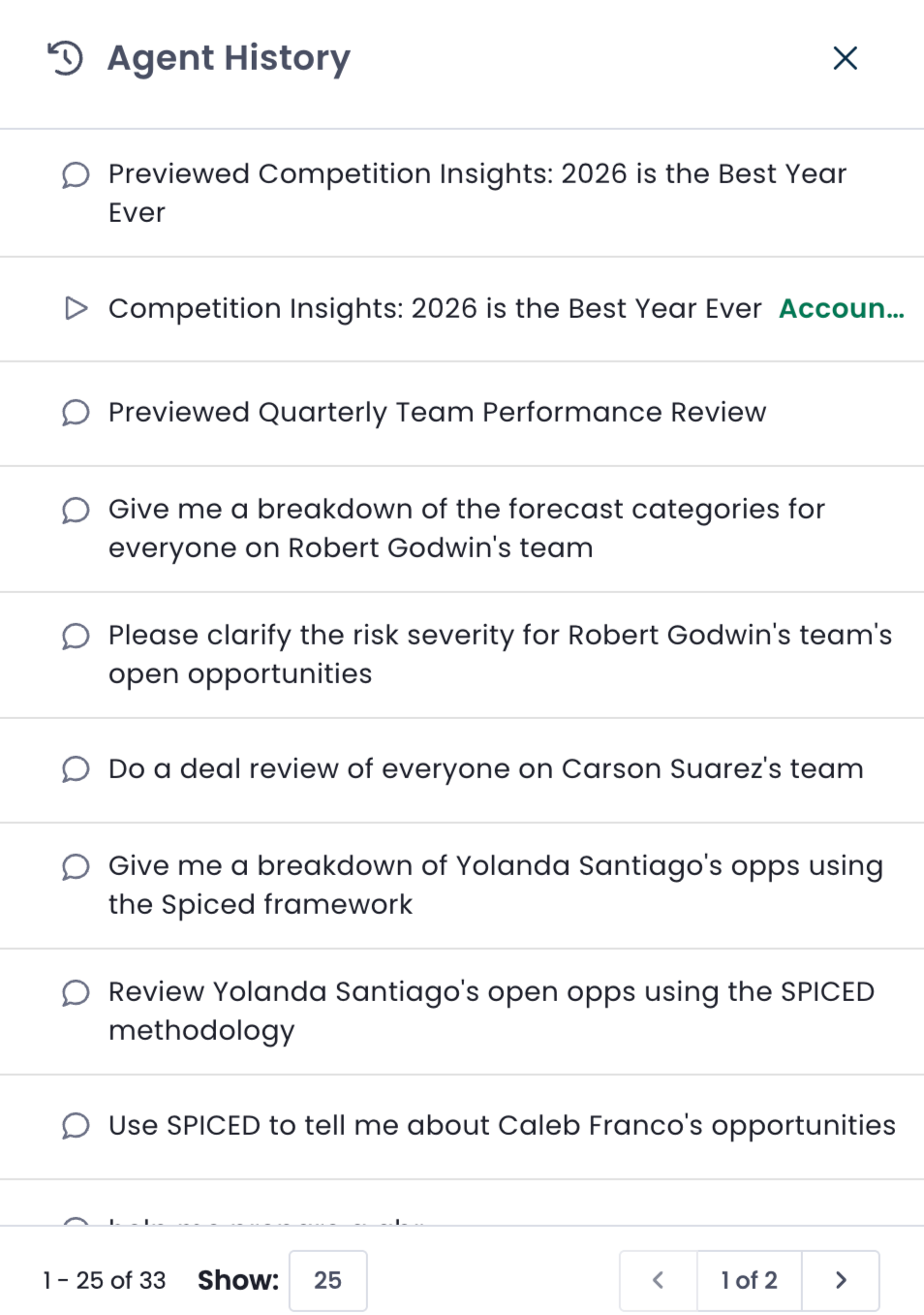
Task: Open 'Please clarify the risk severity' entry
Action: point(462,655)
